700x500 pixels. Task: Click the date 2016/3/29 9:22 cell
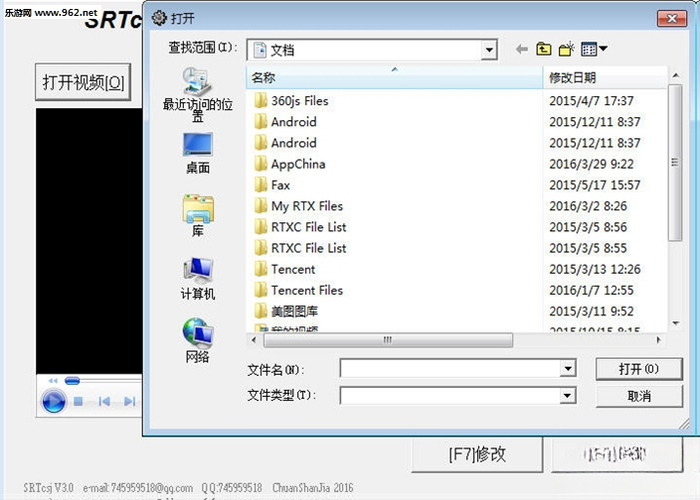(591, 164)
